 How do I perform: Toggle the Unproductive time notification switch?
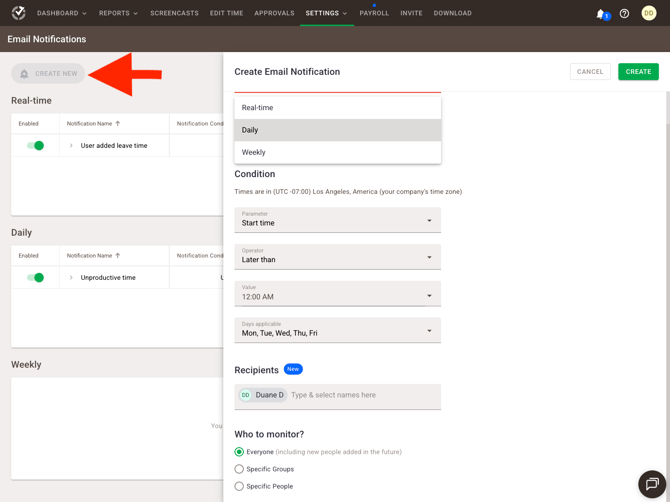click(35, 278)
